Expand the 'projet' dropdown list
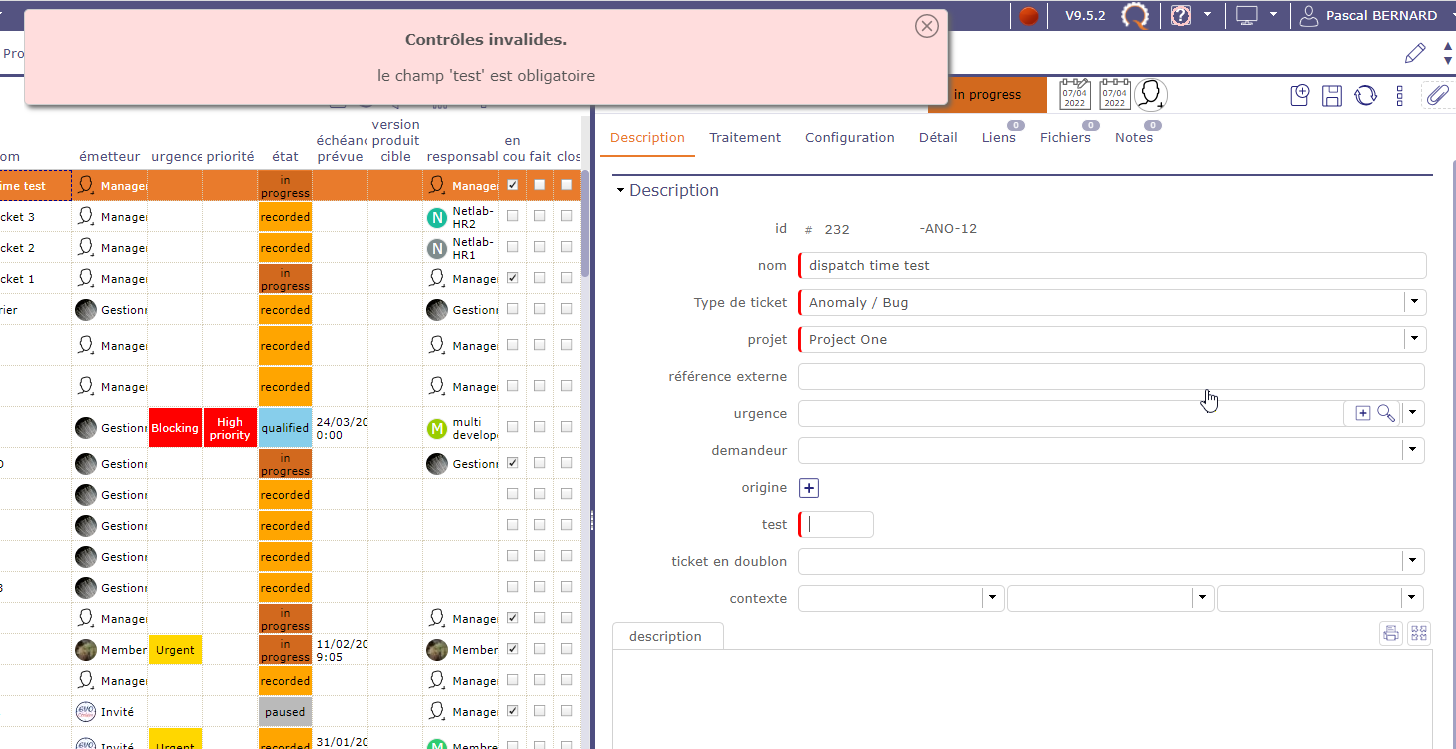This screenshot has width=1456, height=749. [x=1414, y=339]
